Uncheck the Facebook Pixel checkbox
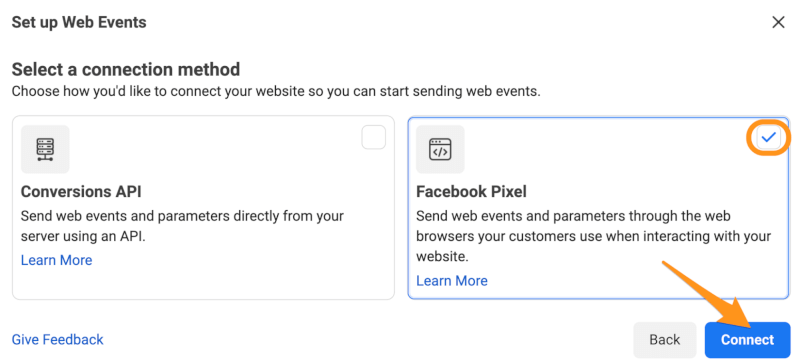Viewport: 800px width, 363px height. [768, 137]
